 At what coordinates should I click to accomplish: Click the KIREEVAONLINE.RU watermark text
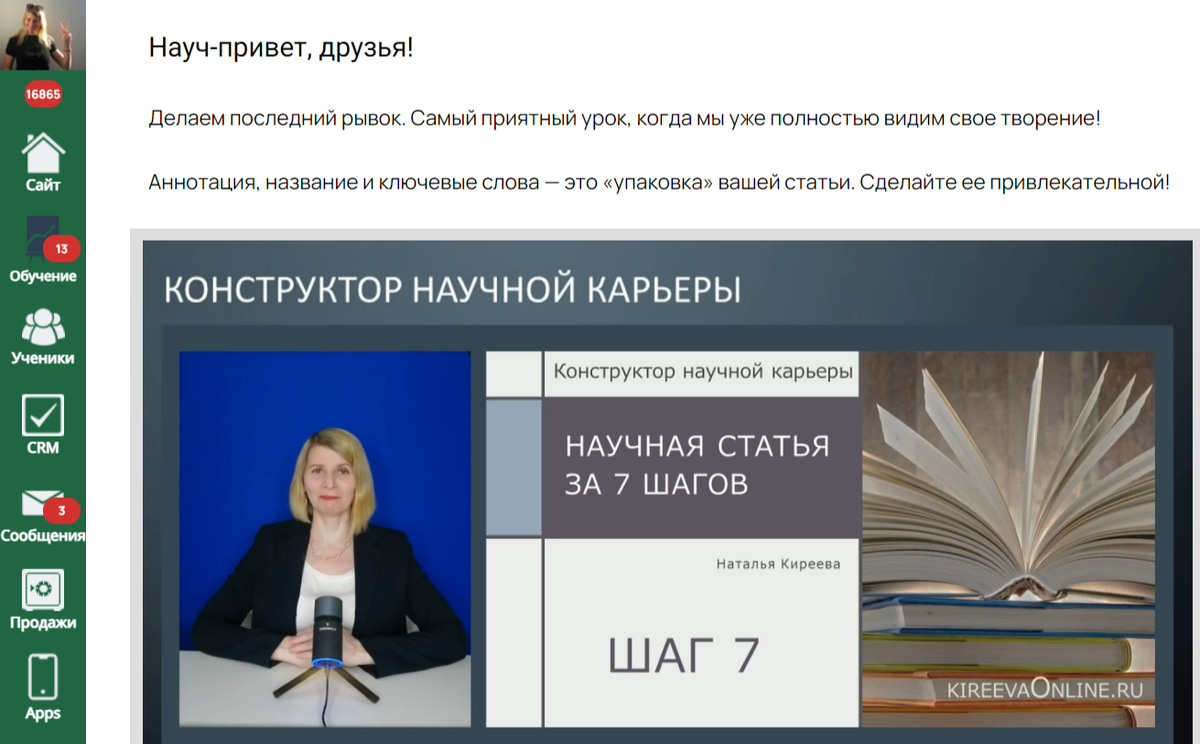[1045, 690]
